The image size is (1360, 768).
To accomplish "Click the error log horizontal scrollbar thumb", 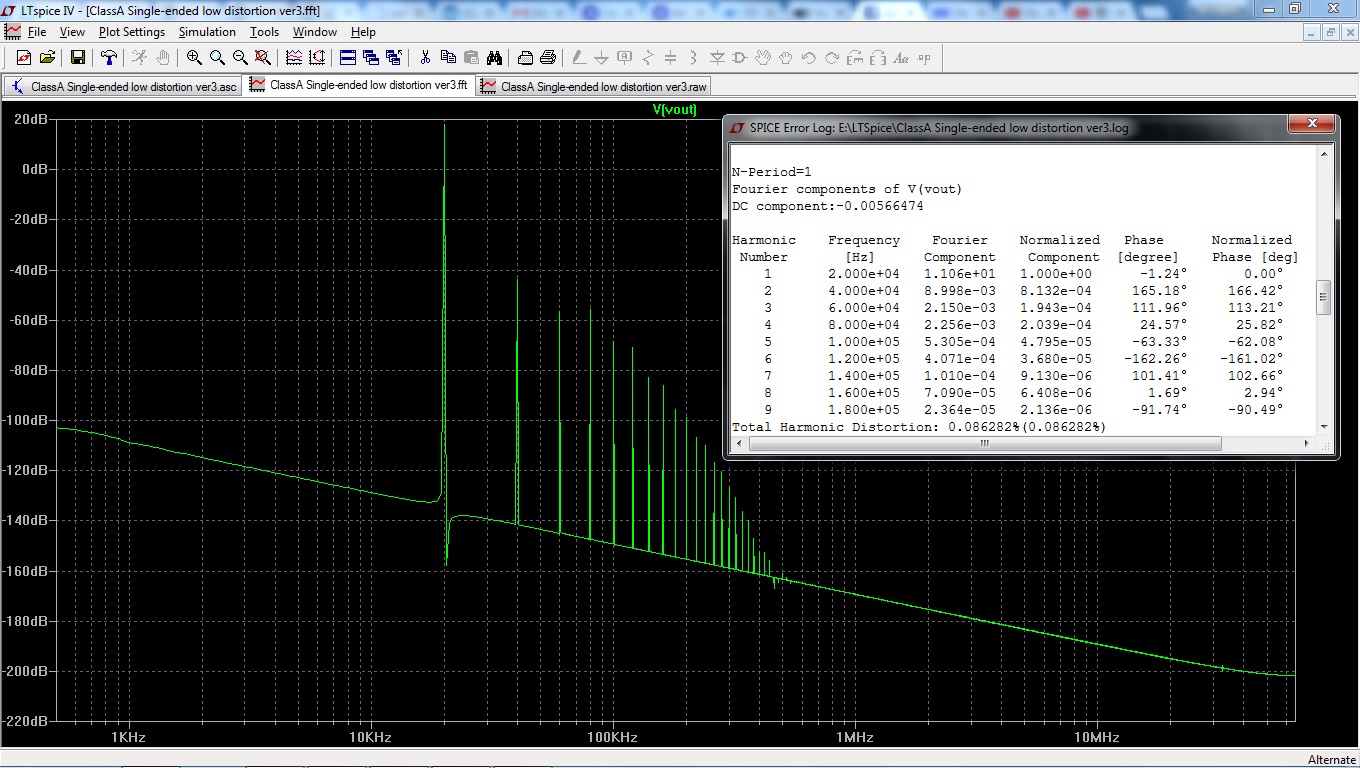I will point(984,443).
